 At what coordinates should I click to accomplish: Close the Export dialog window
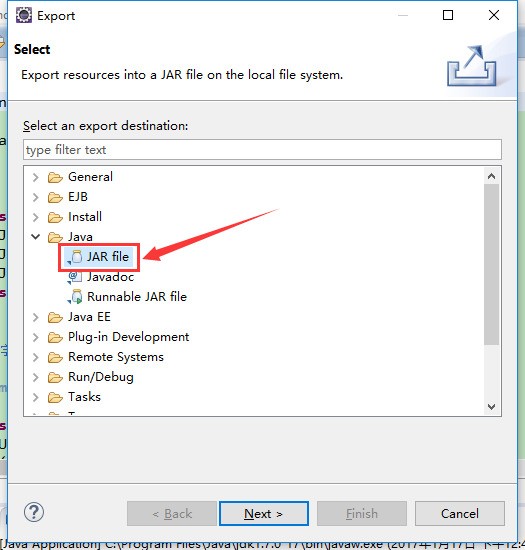click(x=494, y=15)
